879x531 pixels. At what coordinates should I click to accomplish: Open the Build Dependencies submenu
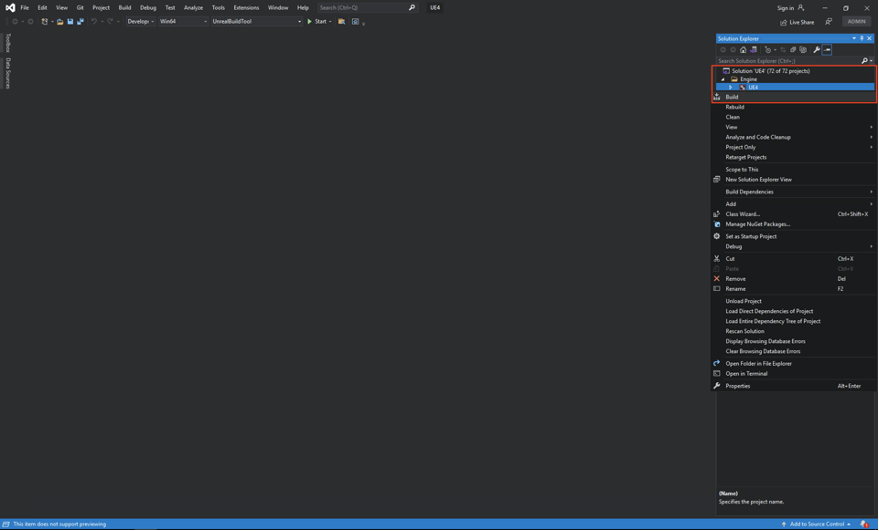pos(793,192)
